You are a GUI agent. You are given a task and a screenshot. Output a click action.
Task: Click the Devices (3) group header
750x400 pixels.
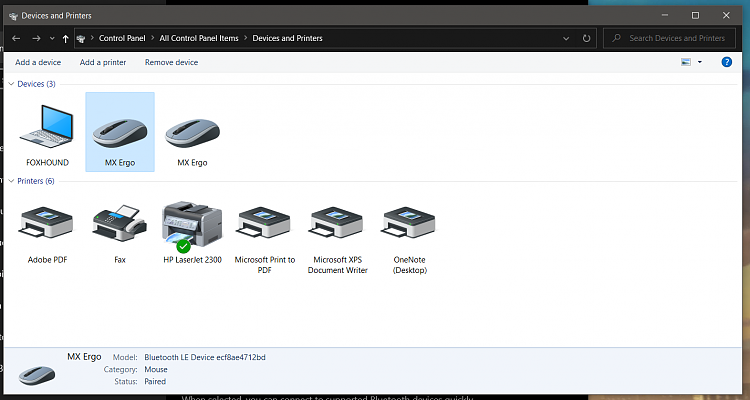click(x=36, y=84)
